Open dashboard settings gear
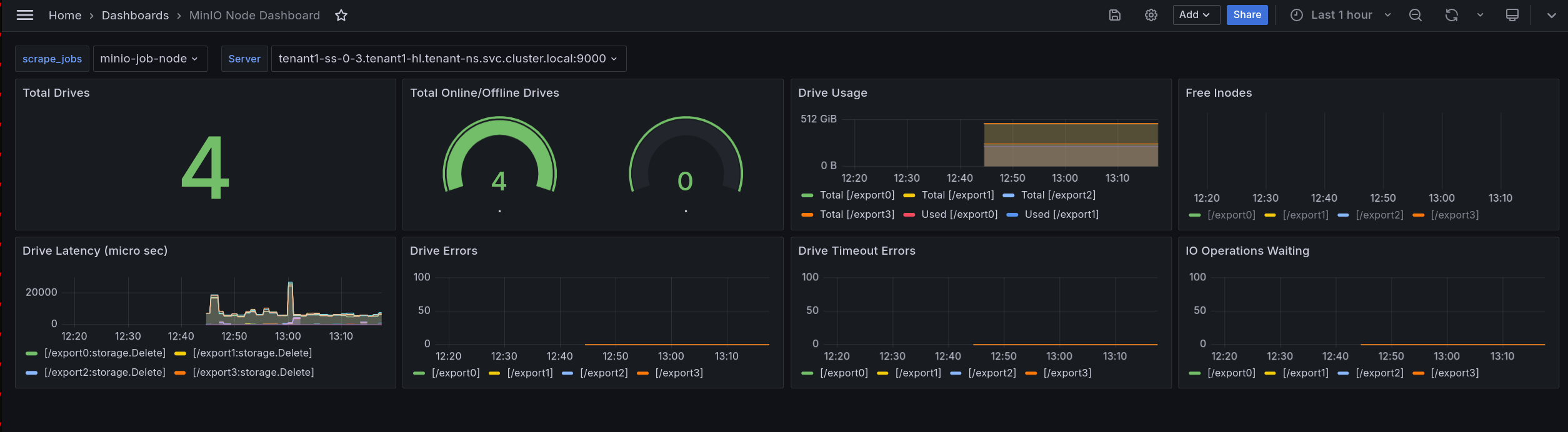 coord(1151,15)
